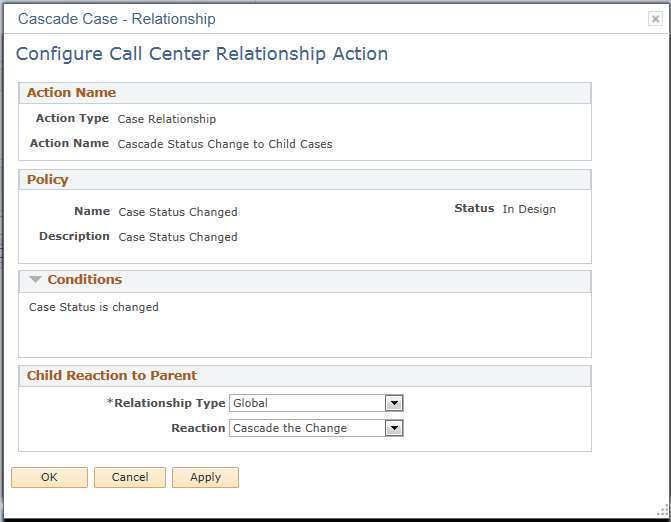Click the 'Configure Call Center Relationship Action' title

coord(202,54)
